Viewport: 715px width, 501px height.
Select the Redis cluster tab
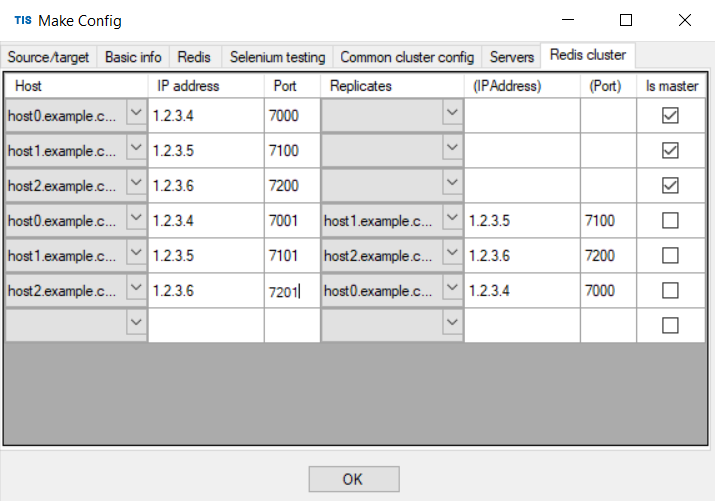[588, 55]
